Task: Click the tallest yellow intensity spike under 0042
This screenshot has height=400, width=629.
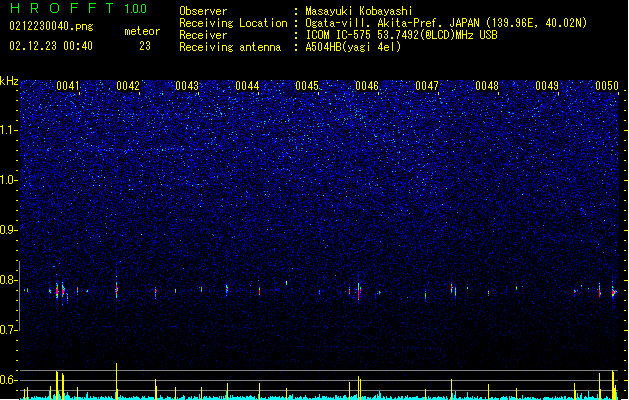Action: pos(117,381)
